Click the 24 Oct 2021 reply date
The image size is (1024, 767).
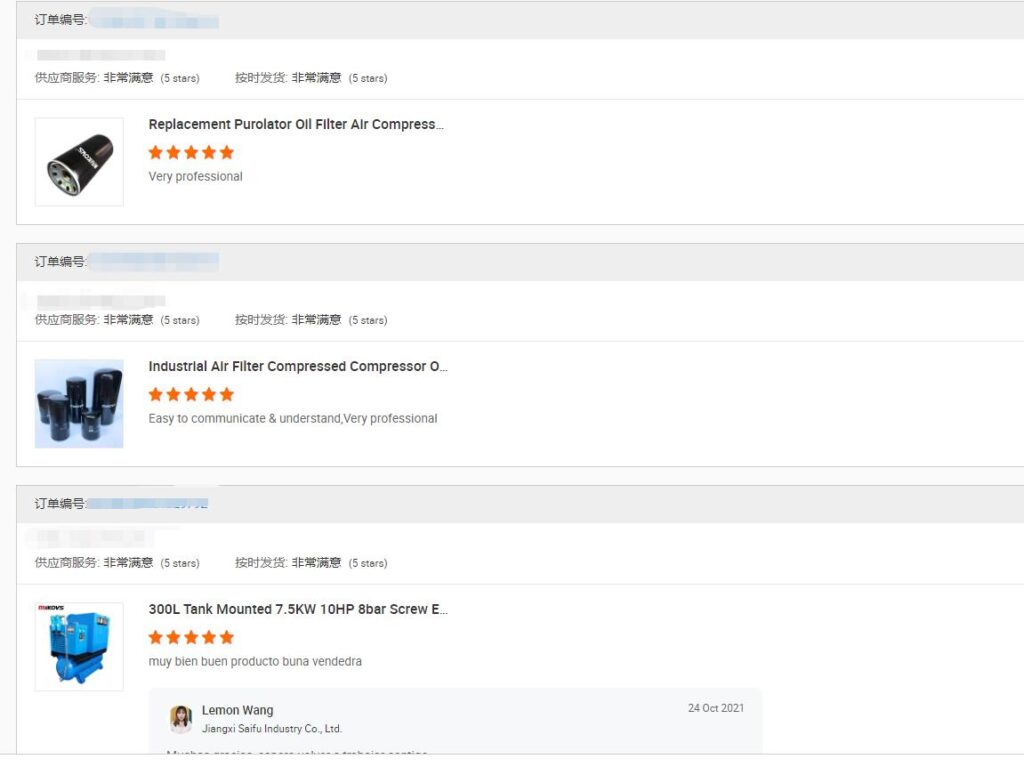click(x=716, y=708)
